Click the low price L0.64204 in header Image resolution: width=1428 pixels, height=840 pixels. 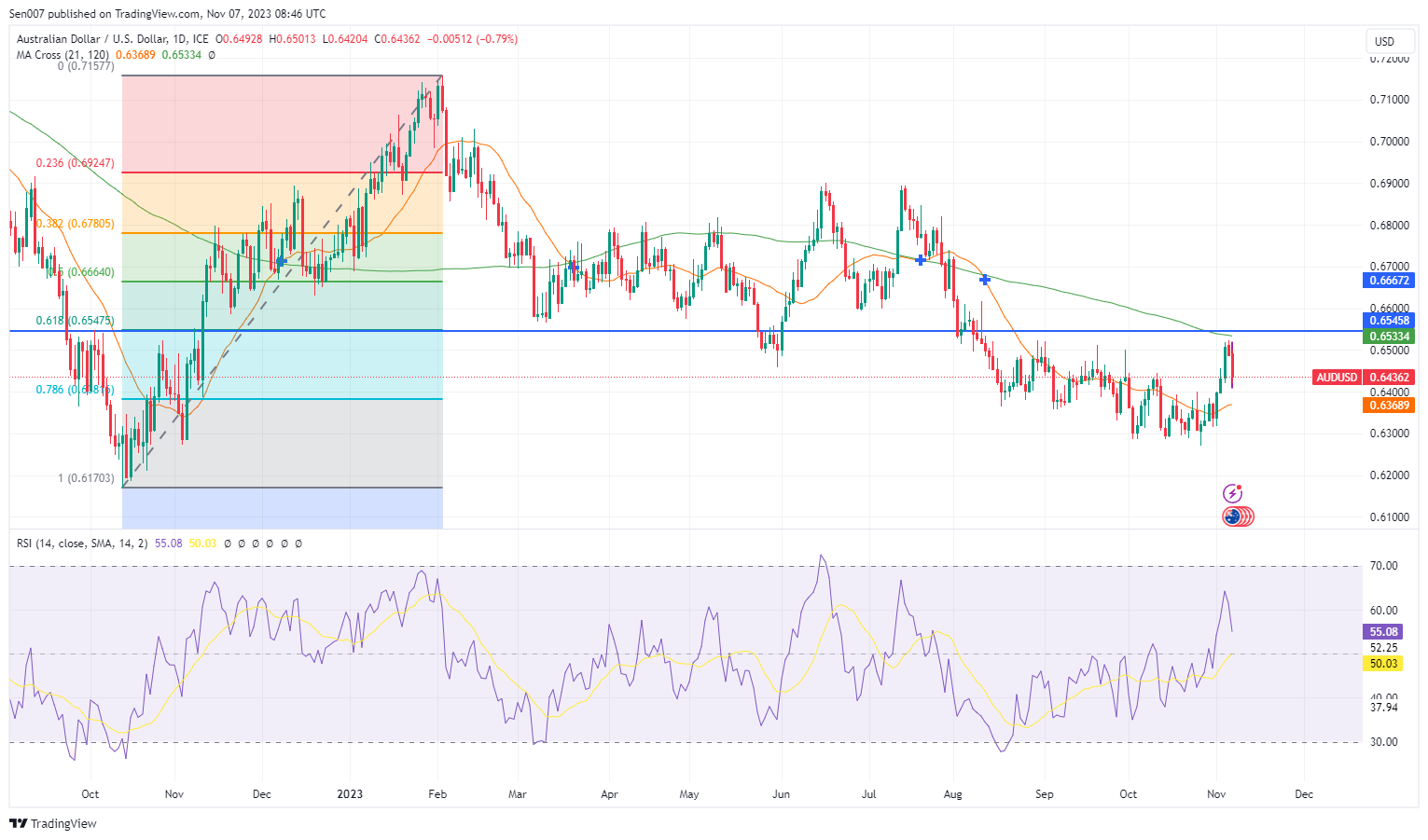[x=343, y=39]
